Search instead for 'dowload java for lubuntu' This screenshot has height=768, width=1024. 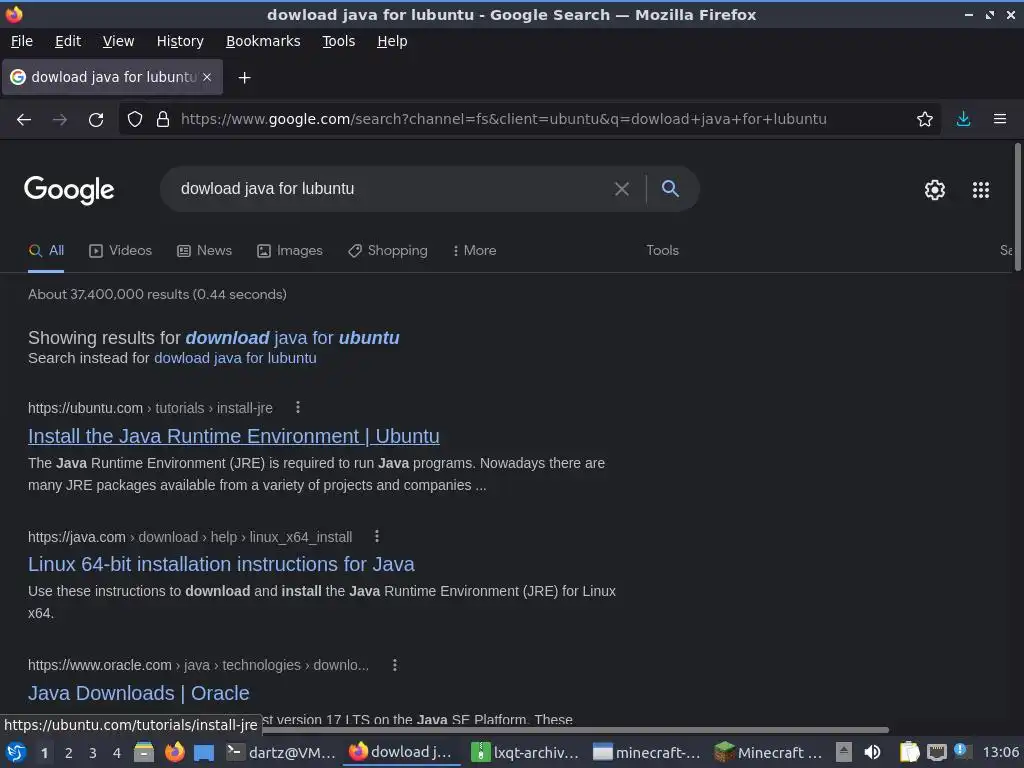(235, 359)
